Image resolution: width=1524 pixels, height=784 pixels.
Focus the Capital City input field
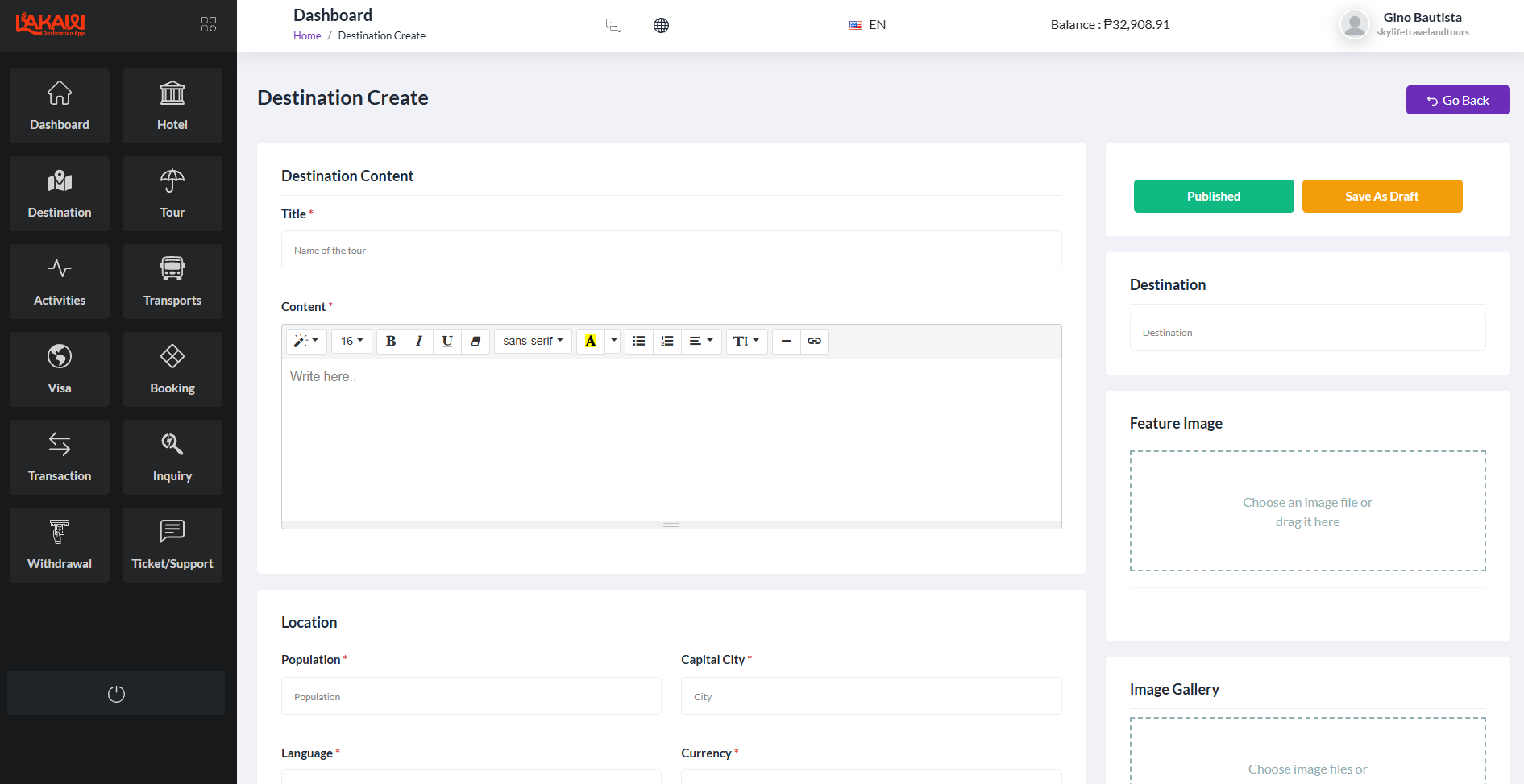tap(871, 696)
